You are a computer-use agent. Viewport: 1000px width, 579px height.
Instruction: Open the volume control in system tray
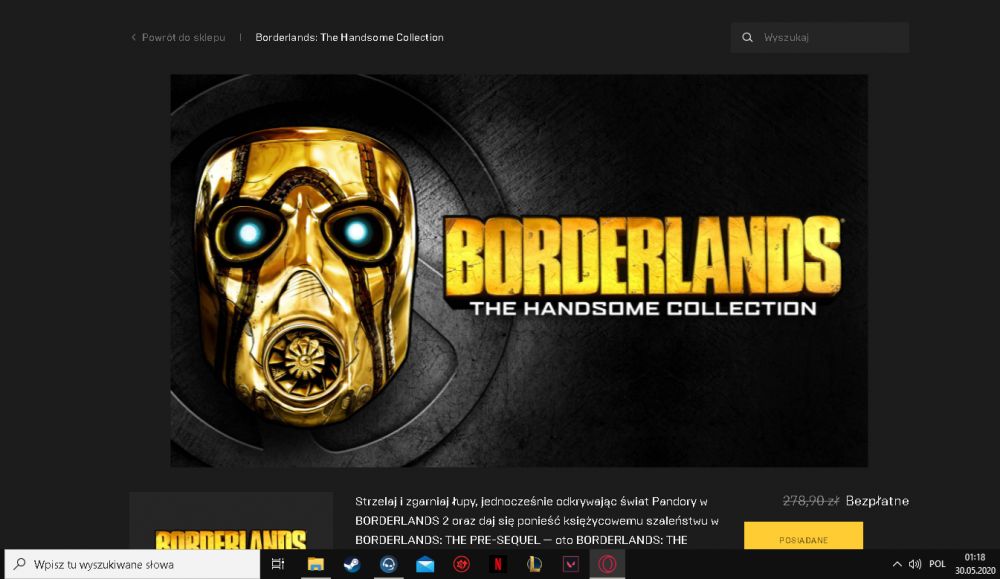tap(914, 564)
